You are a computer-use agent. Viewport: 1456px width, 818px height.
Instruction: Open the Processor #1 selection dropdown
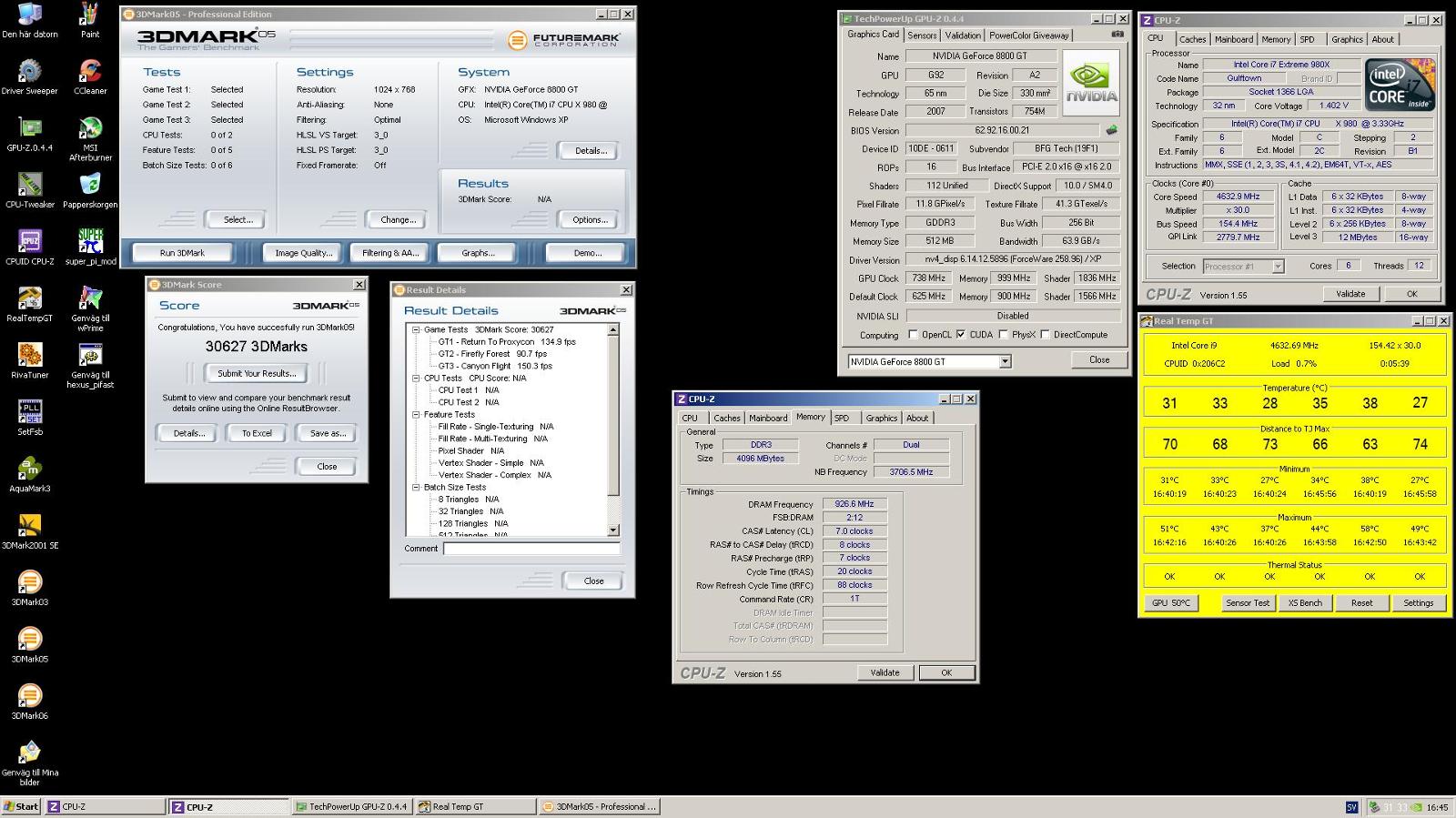coord(1278,267)
